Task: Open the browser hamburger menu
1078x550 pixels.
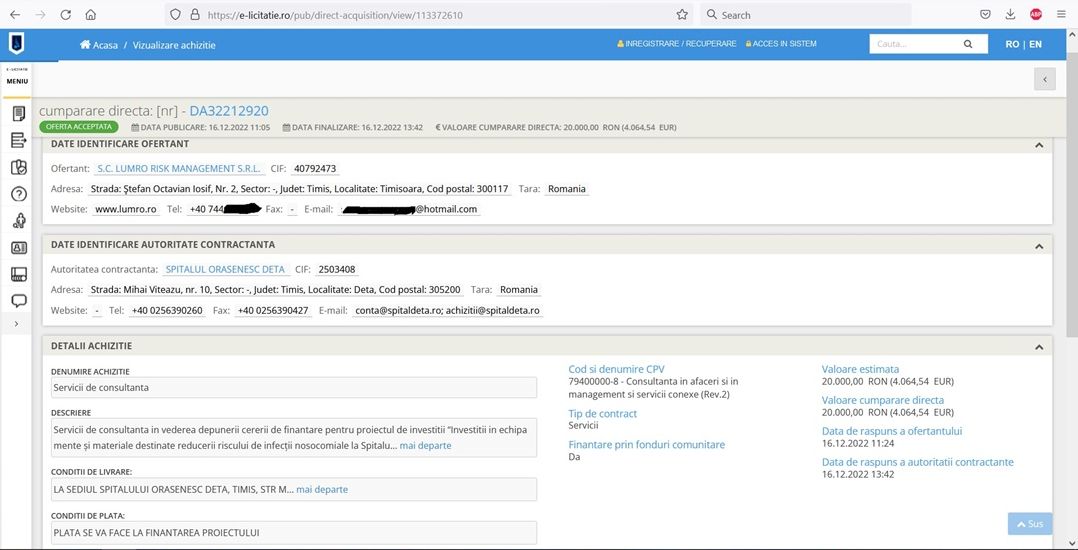Action: click(1062, 14)
